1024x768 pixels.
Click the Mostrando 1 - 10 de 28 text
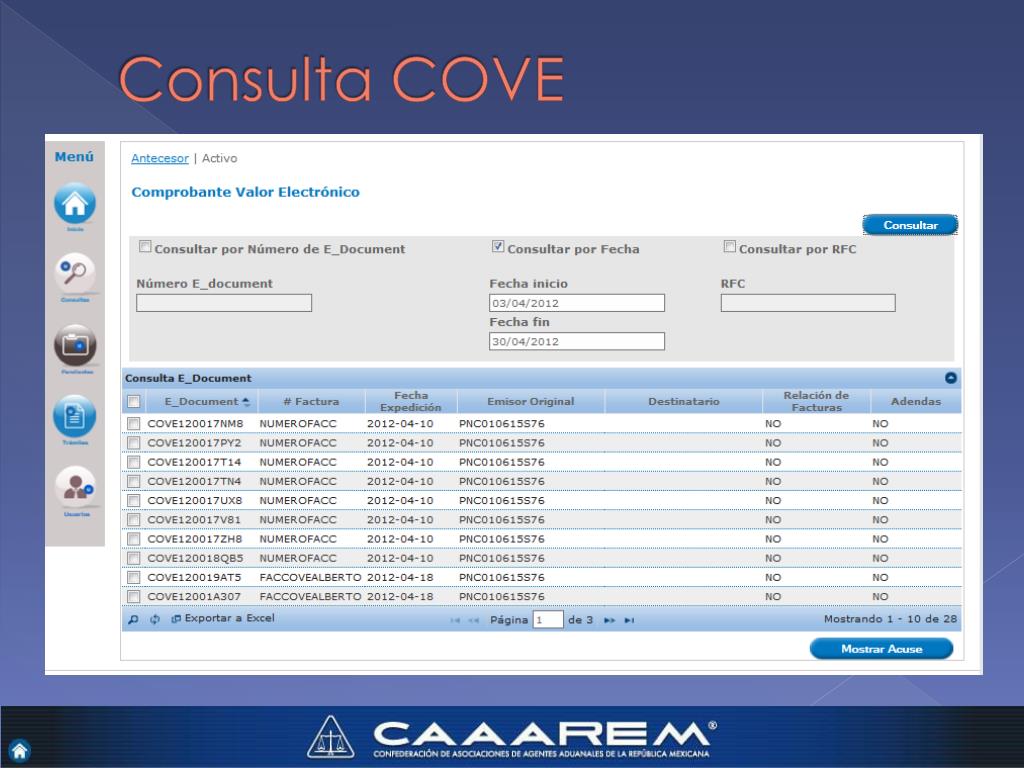tap(890, 619)
